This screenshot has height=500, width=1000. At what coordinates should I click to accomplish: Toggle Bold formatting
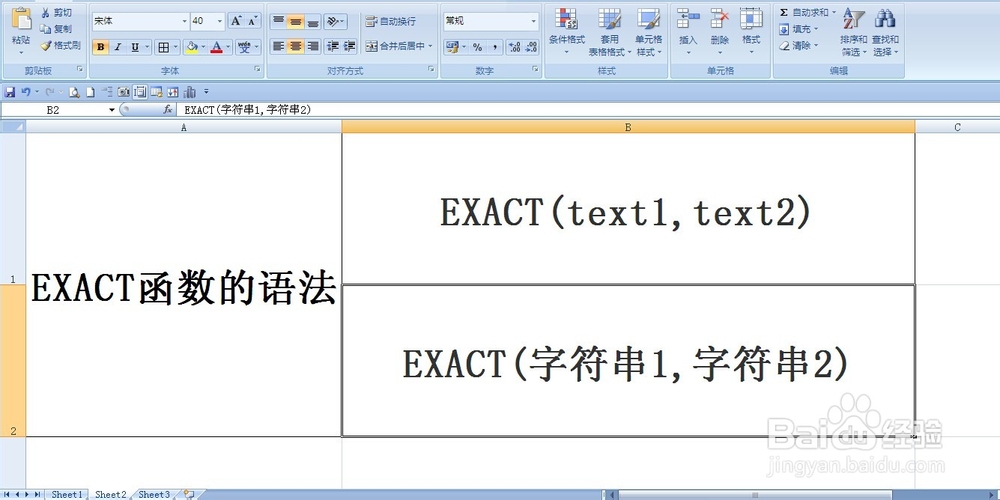click(x=100, y=47)
